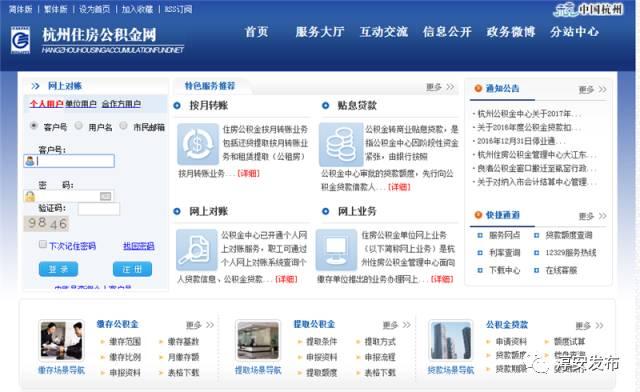
Task: Open the soft keyboard icon in password field
Action: coord(105,196)
